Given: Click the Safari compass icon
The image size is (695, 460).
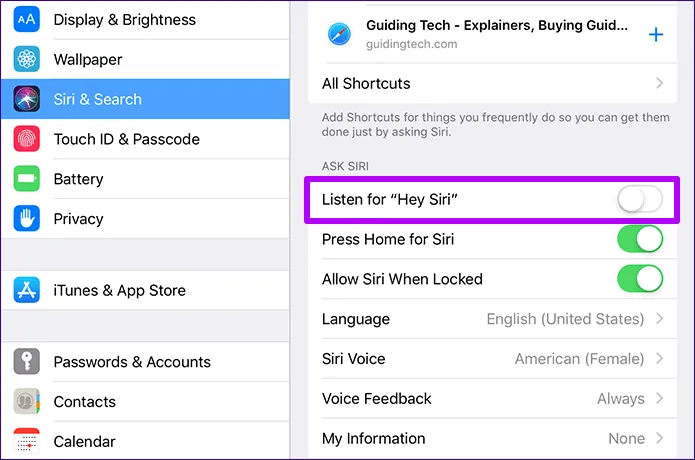Looking at the screenshot, I should point(340,35).
